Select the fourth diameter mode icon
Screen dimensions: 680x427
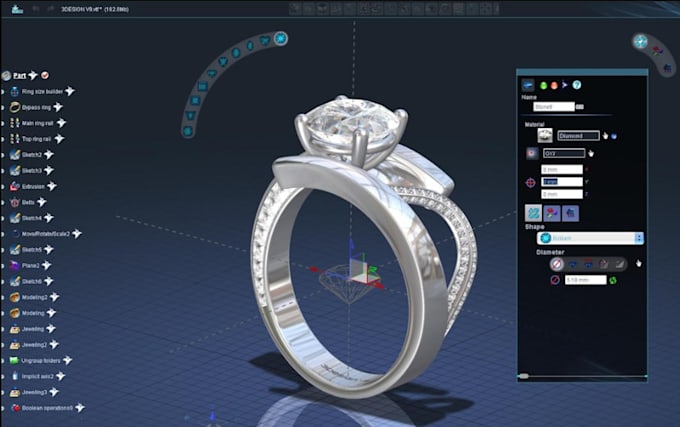pyautogui.click(x=603, y=264)
